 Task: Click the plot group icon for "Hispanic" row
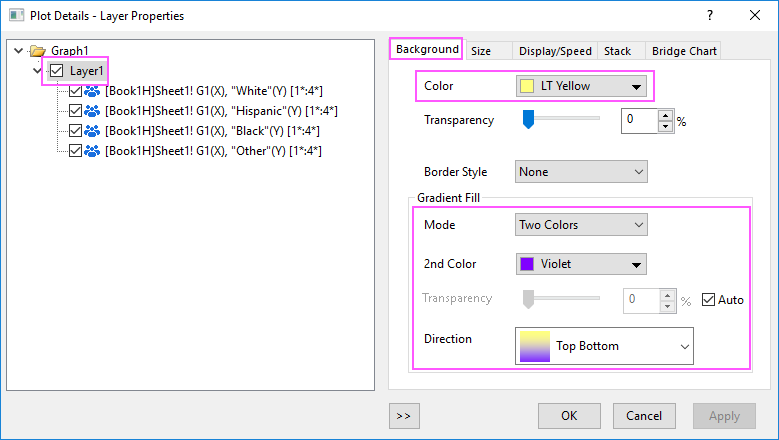tap(92, 111)
